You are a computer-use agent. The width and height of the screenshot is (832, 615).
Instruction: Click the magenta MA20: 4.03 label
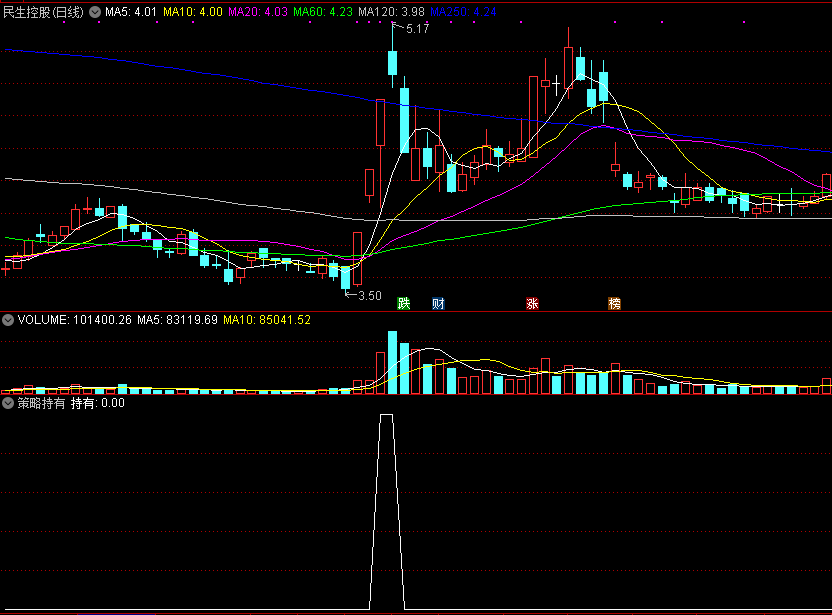(x=258, y=12)
